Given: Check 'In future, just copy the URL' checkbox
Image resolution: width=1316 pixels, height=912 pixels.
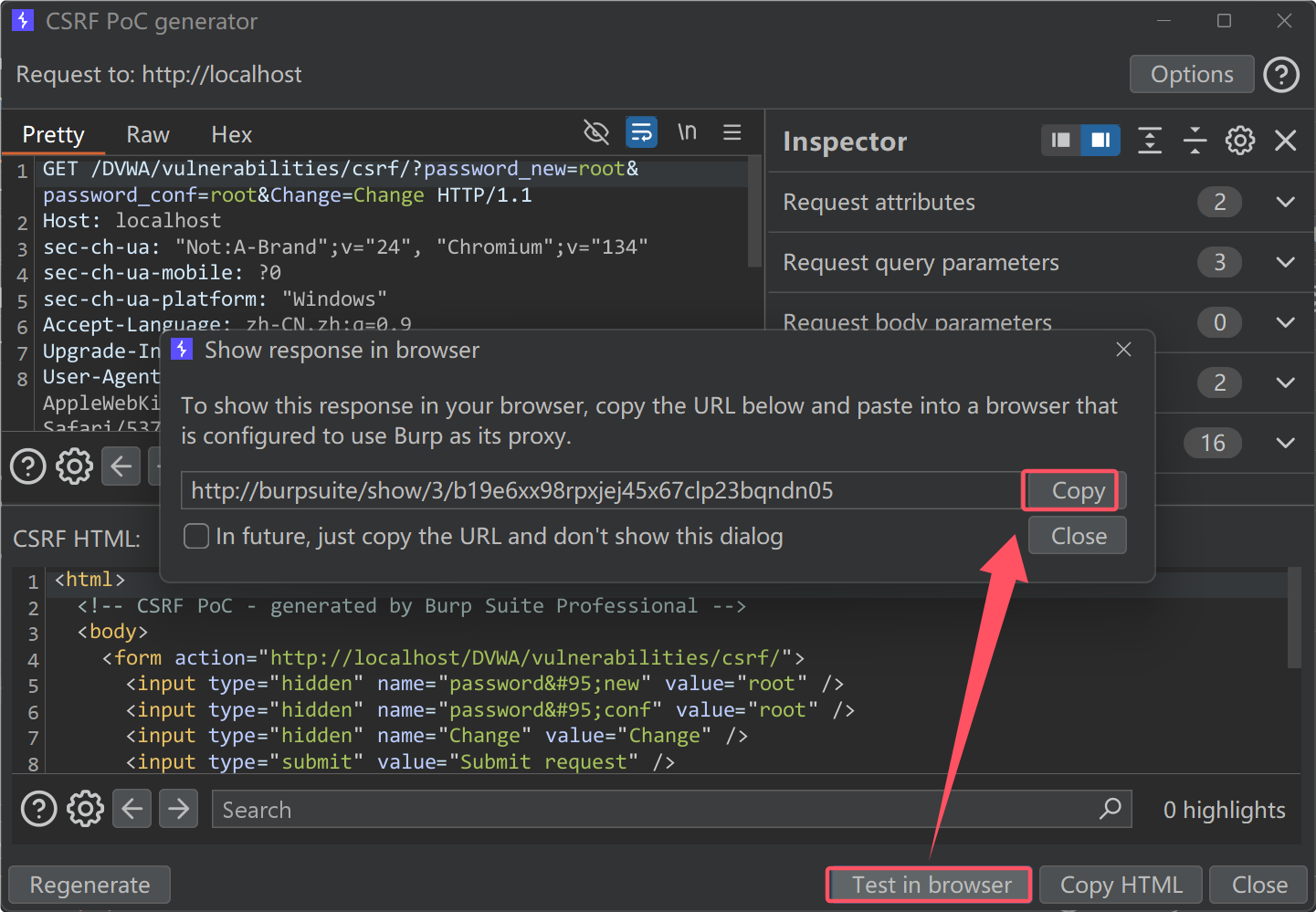Looking at the screenshot, I should tap(196, 536).
